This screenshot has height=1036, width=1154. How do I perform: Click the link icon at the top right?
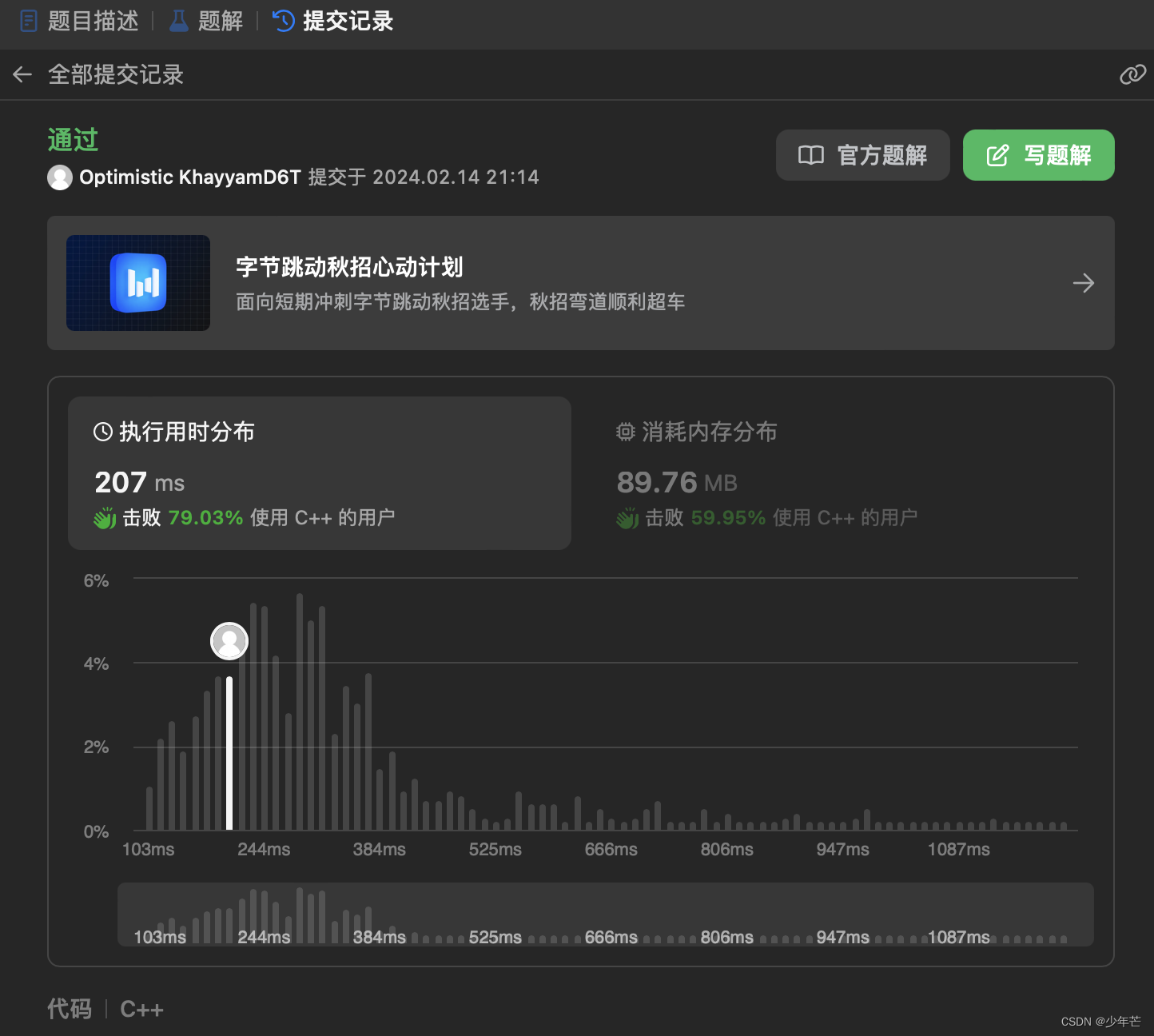pos(1132,74)
